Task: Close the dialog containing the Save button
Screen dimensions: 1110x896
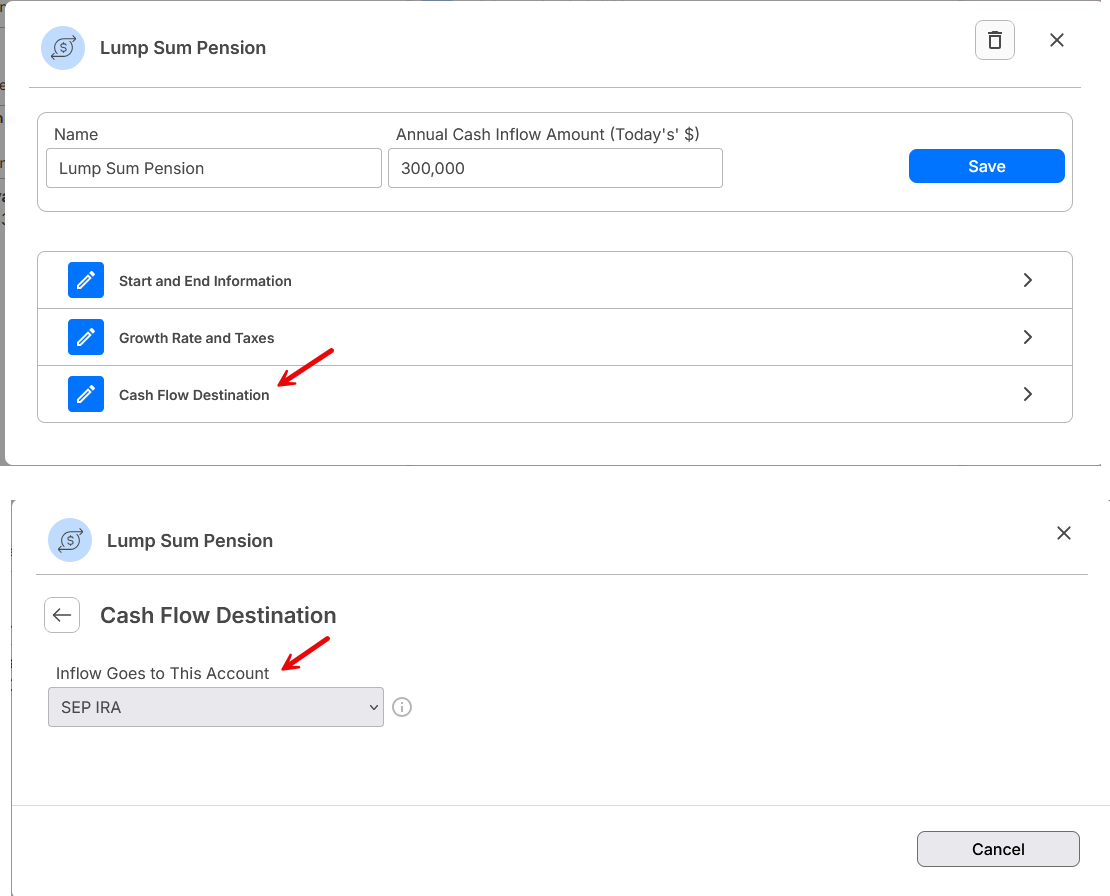Action: click(x=1057, y=40)
